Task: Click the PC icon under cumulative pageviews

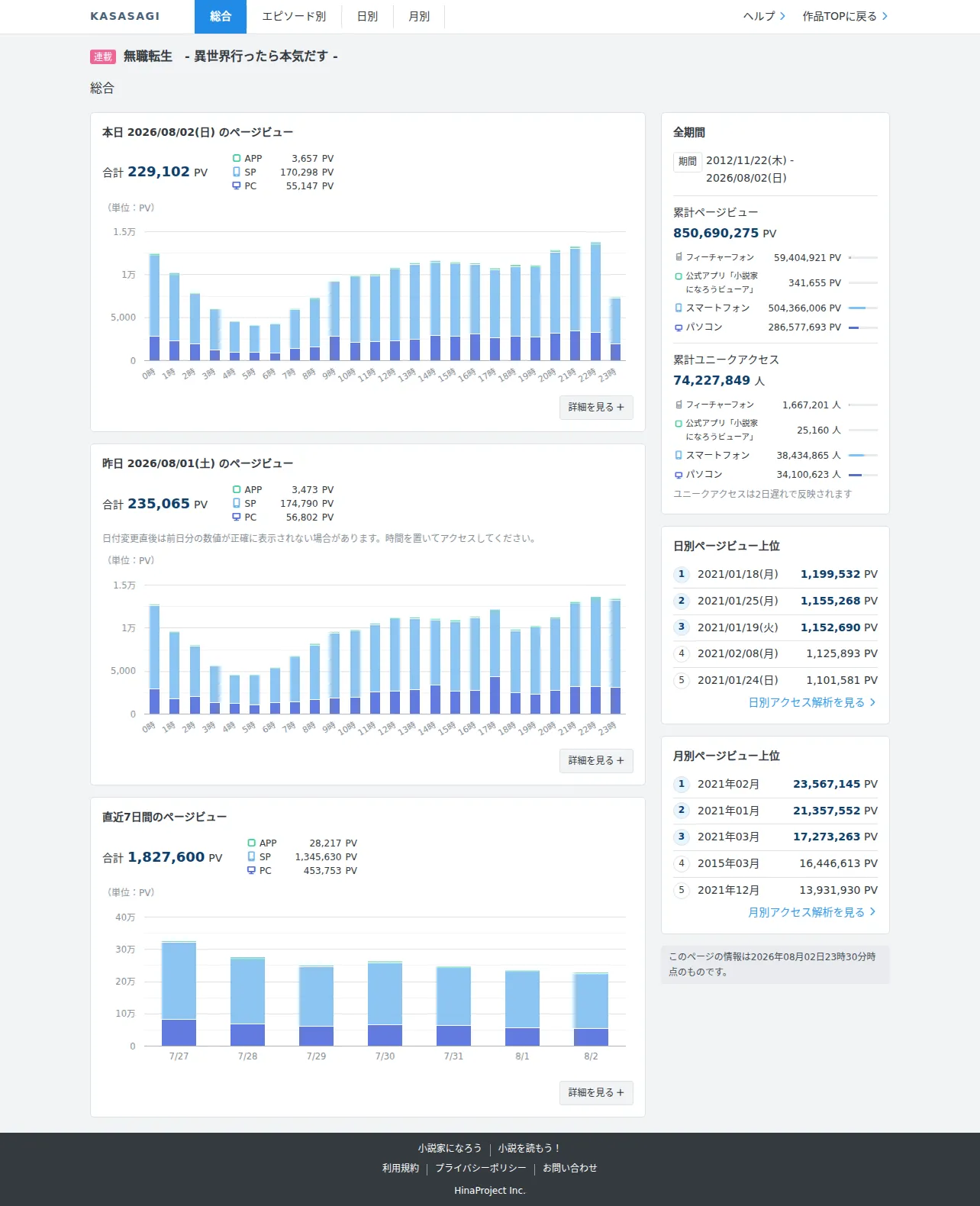Action: click(679, 327)
